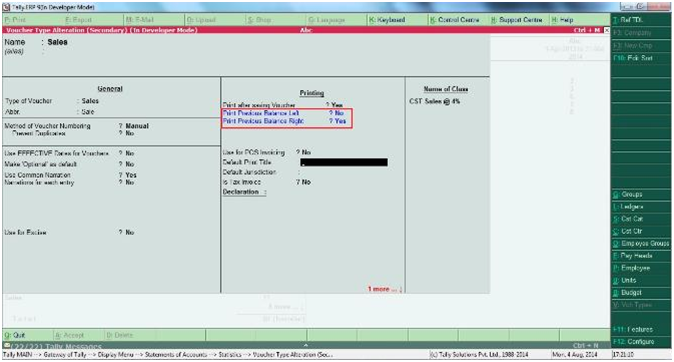Click Q: Quit in the bottom bar
Image resolution: width=674 pixels, height=362 pixels.
[x=15, y=335]
